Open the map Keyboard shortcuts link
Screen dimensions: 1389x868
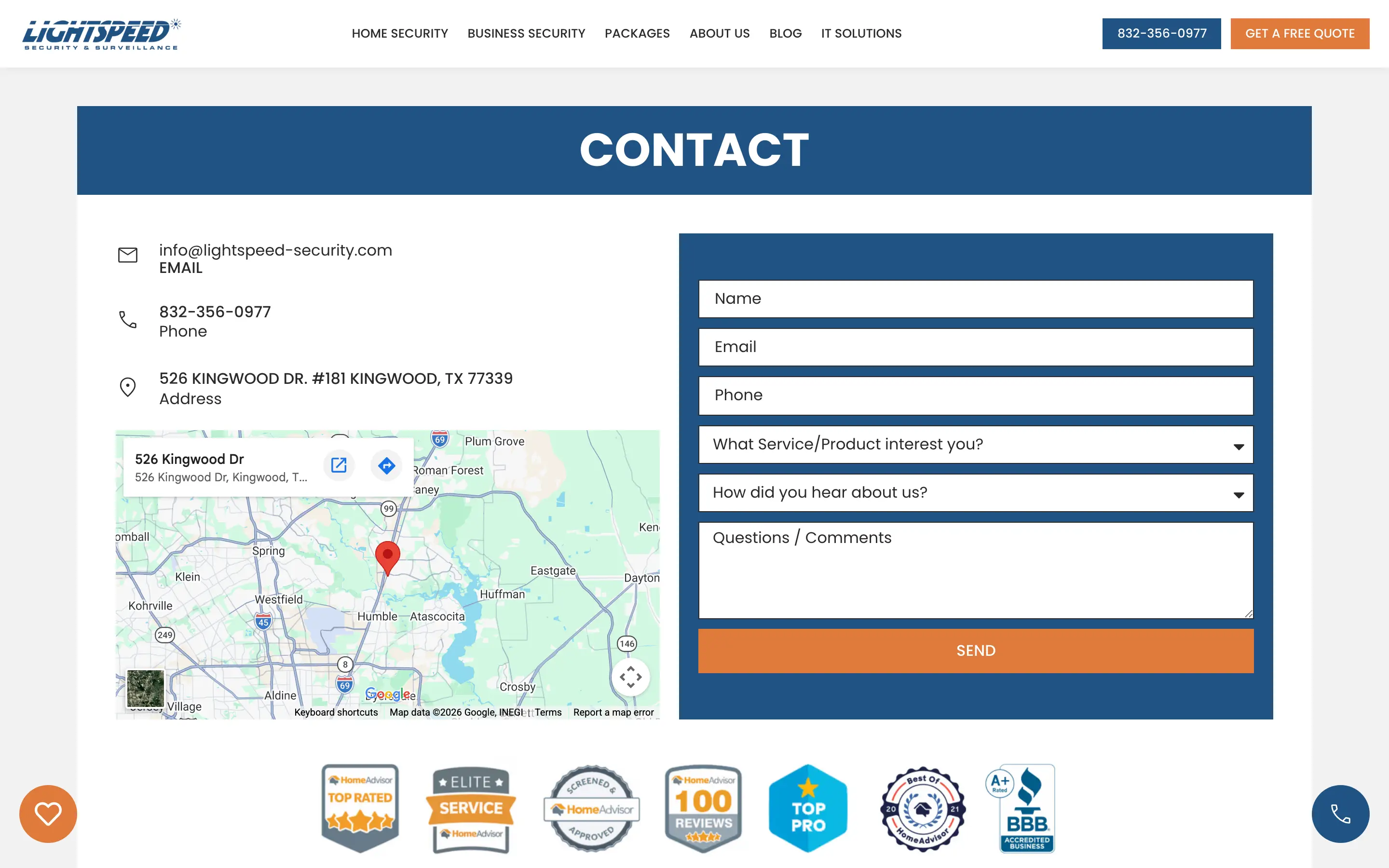(336, 712)
